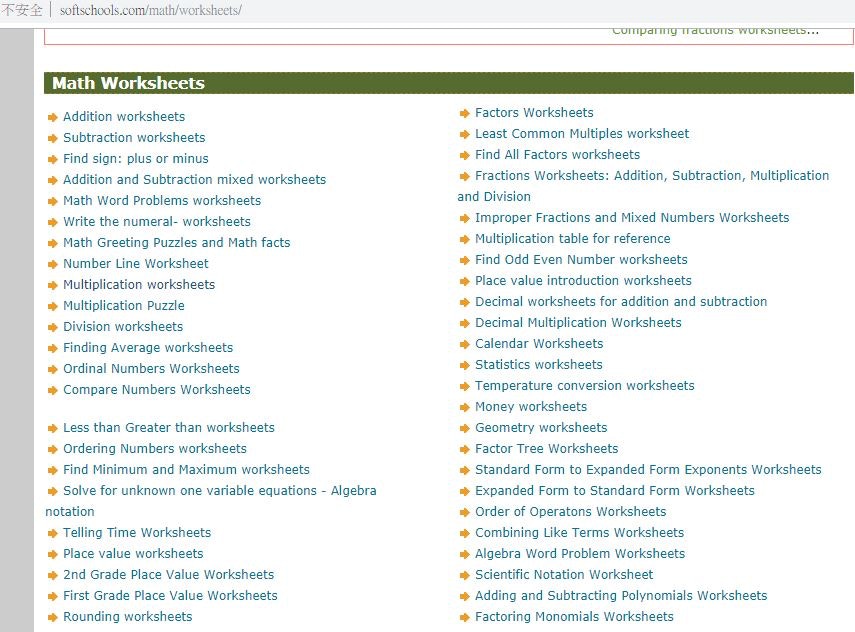Click the arrow bullet beside Calendar Worksheets
Image resolution: width=855 pixels, height=632 pixels.
coord(465,344)
